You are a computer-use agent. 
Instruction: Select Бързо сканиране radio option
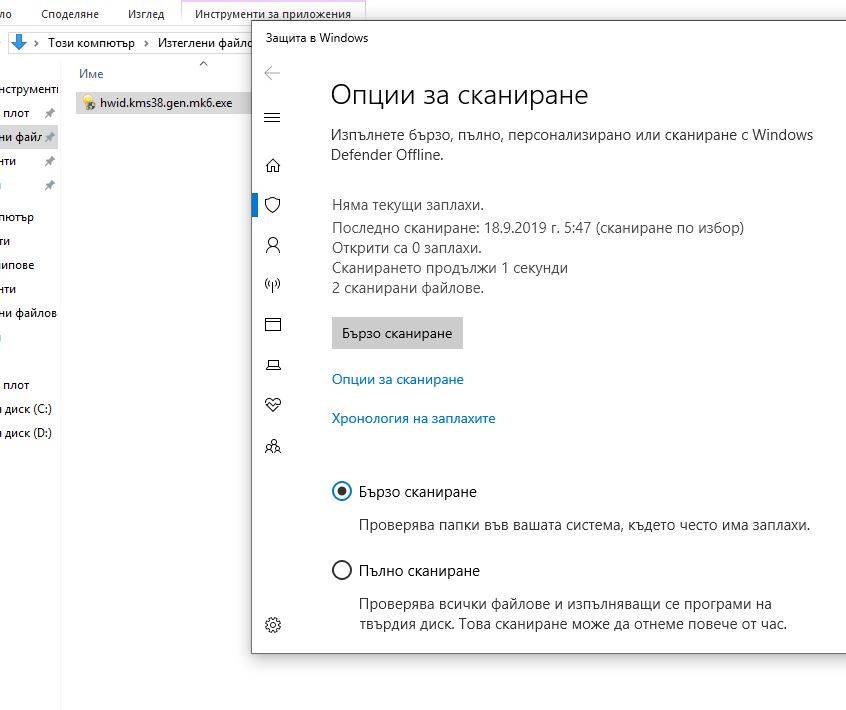pyautogui.click(x=342, y=491)
